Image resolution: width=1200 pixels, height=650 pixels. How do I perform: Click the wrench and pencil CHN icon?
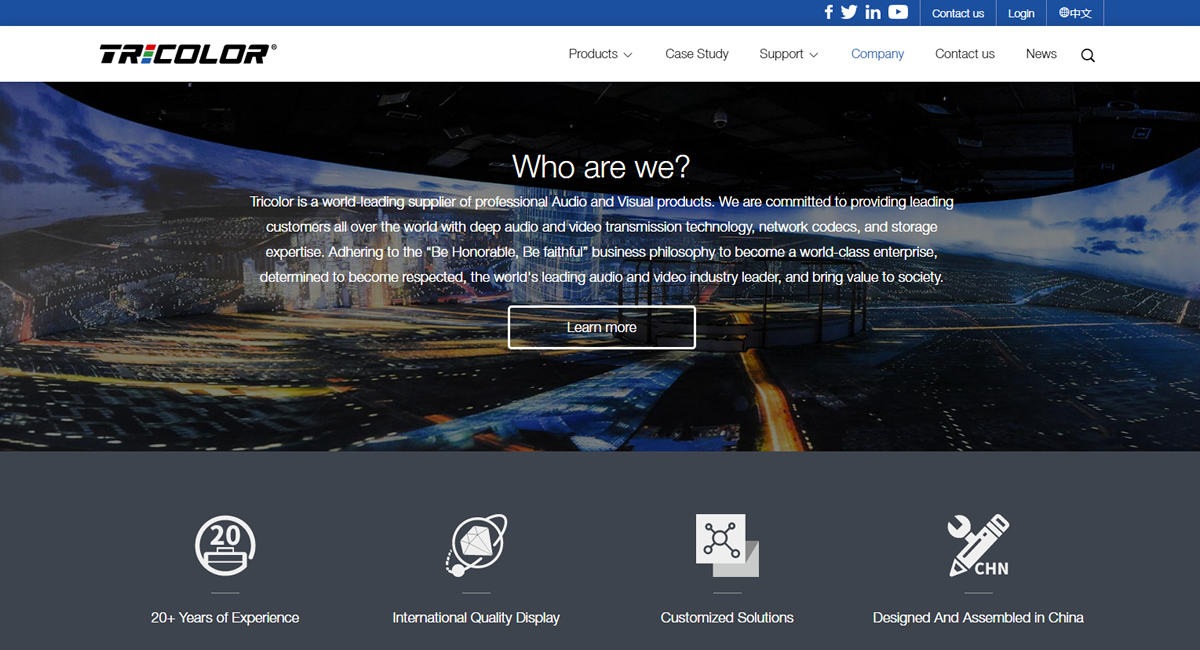[978, 545]
